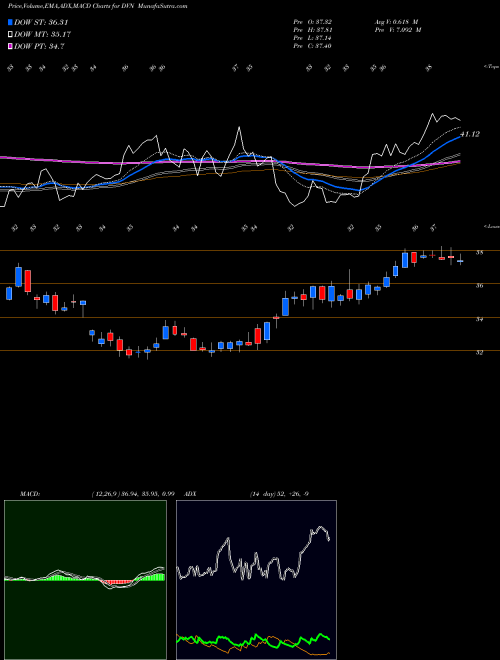This screenshot has width=500, height=660.
Task: Click the Avg V value text
Action: coord(396,22)
